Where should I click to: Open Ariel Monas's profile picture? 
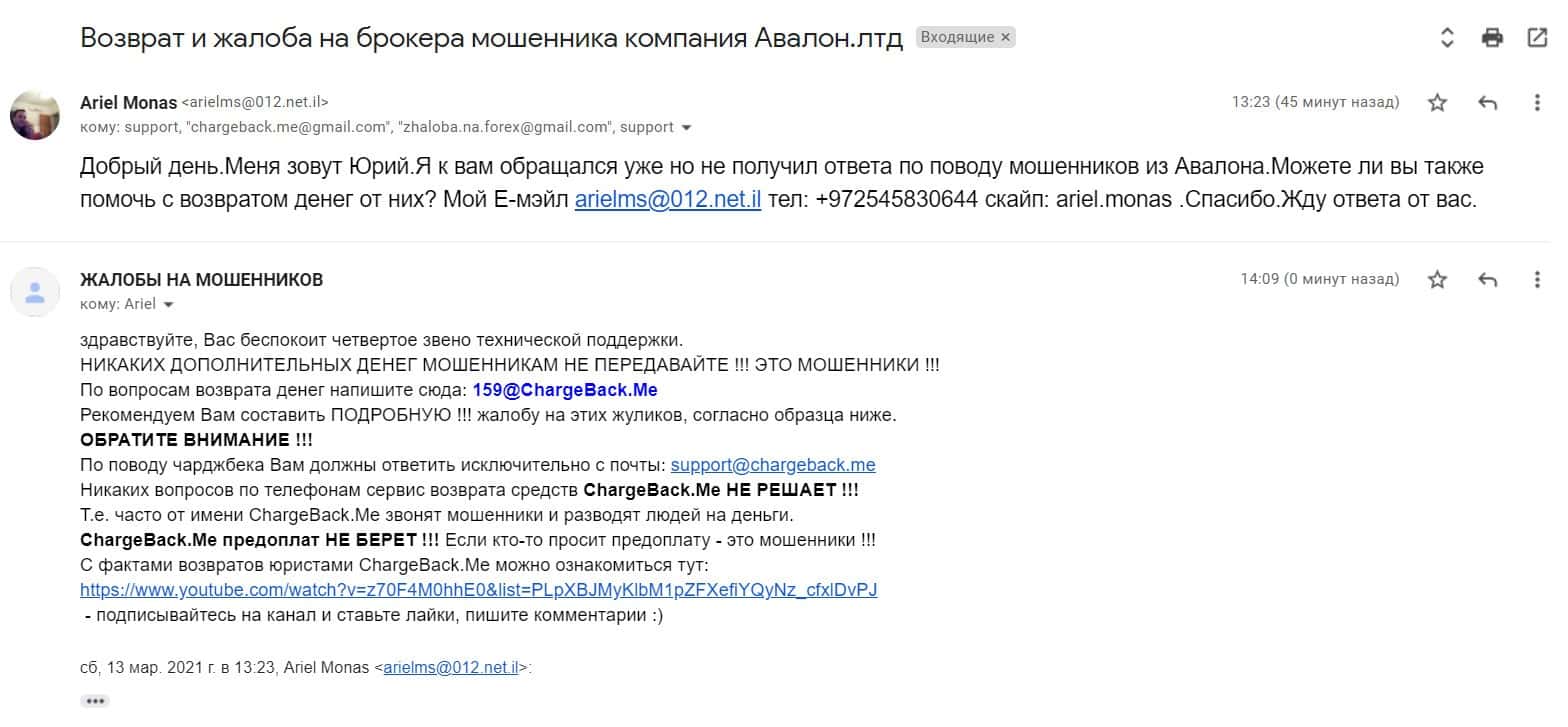[x=35, y=114]
